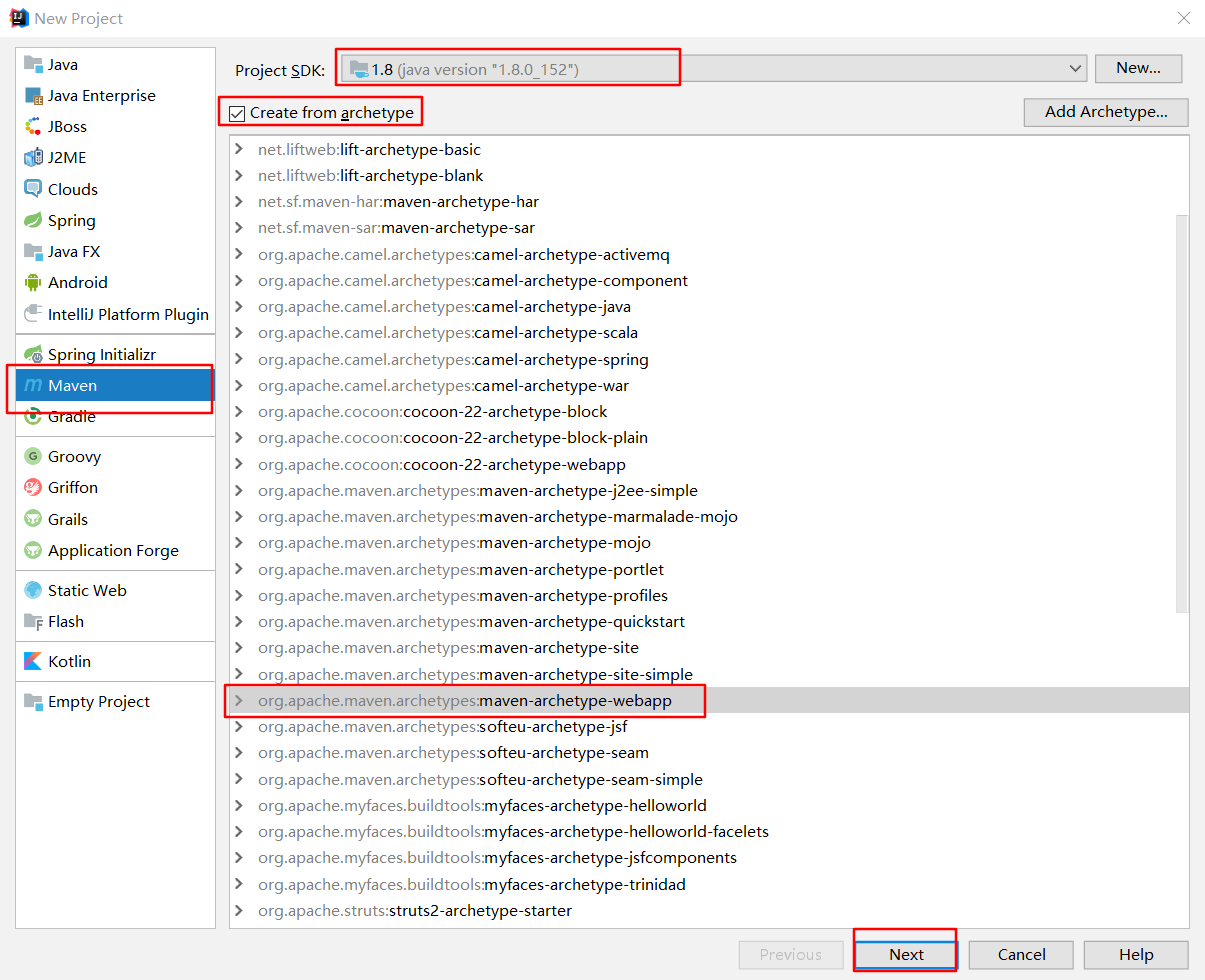Select camel-archetype-activemq in the list
1205x980 pixels.
709,254
